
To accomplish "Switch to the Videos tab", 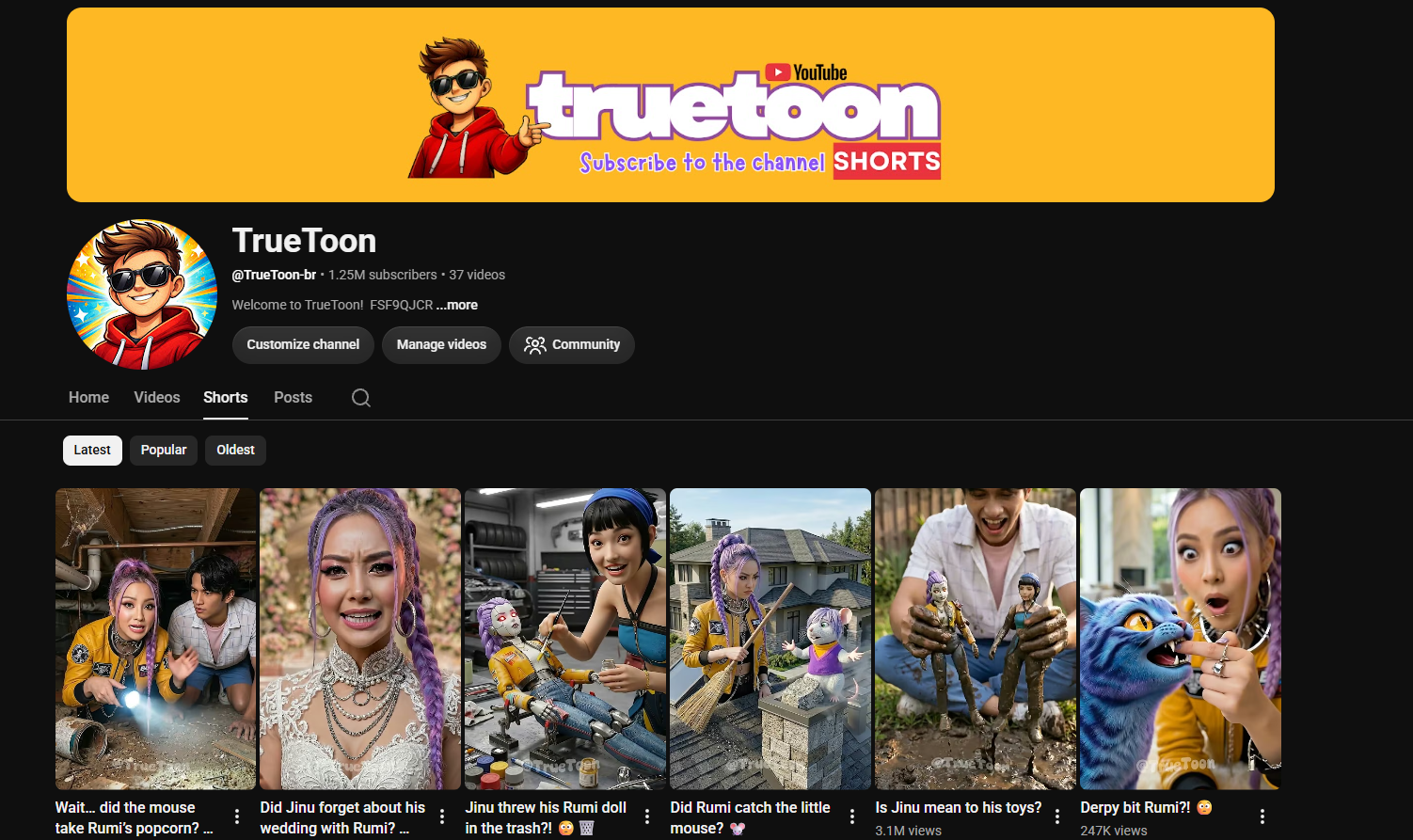I will click(x=157, y=398).
